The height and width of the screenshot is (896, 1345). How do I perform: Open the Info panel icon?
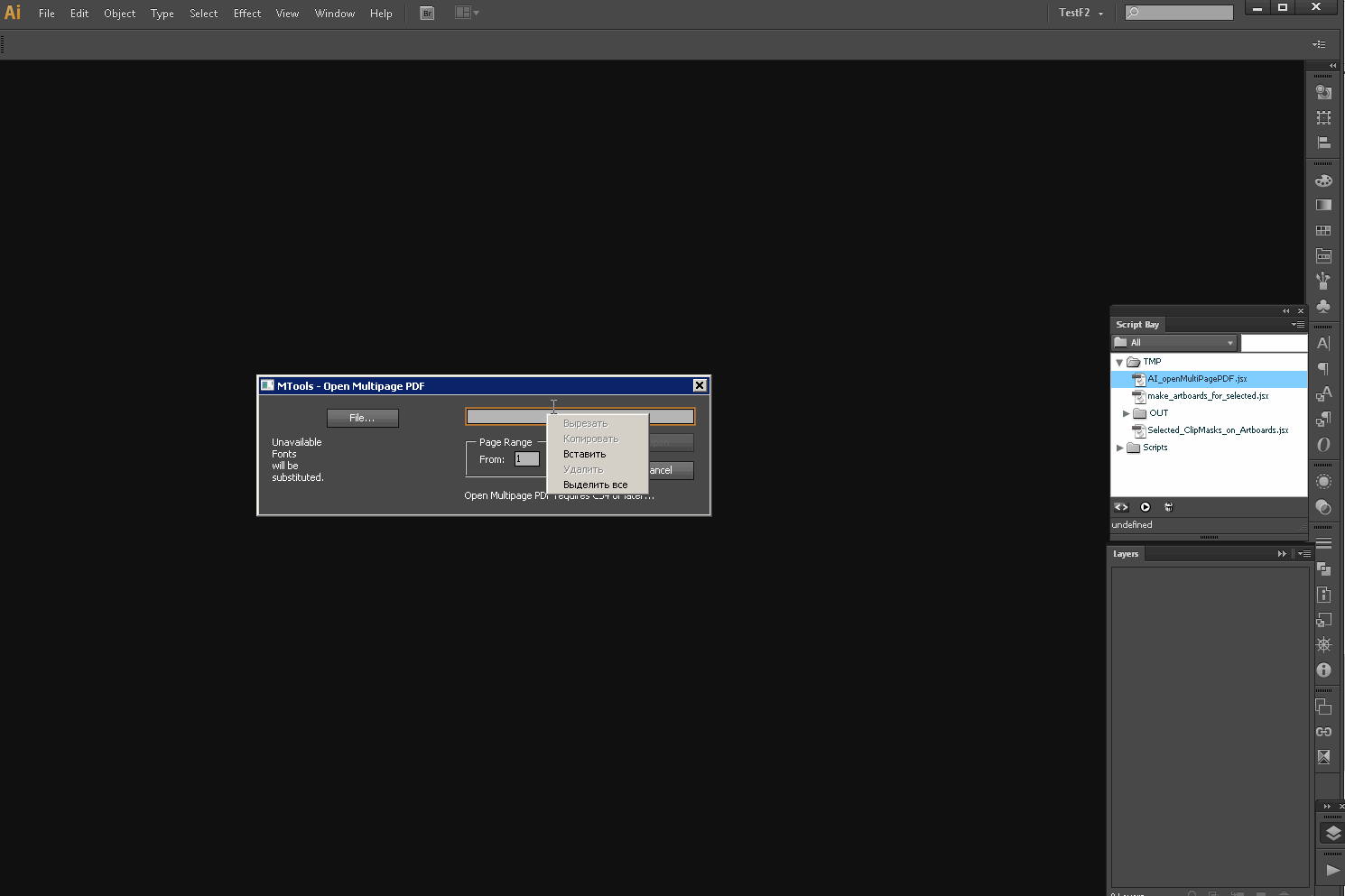[1323, 670]
